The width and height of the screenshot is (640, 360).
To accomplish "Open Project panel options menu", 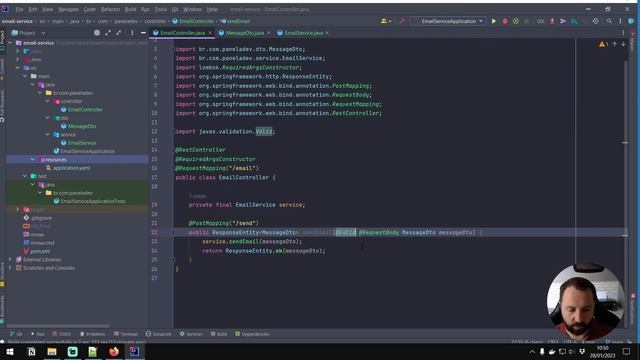I will click(132, 33).
